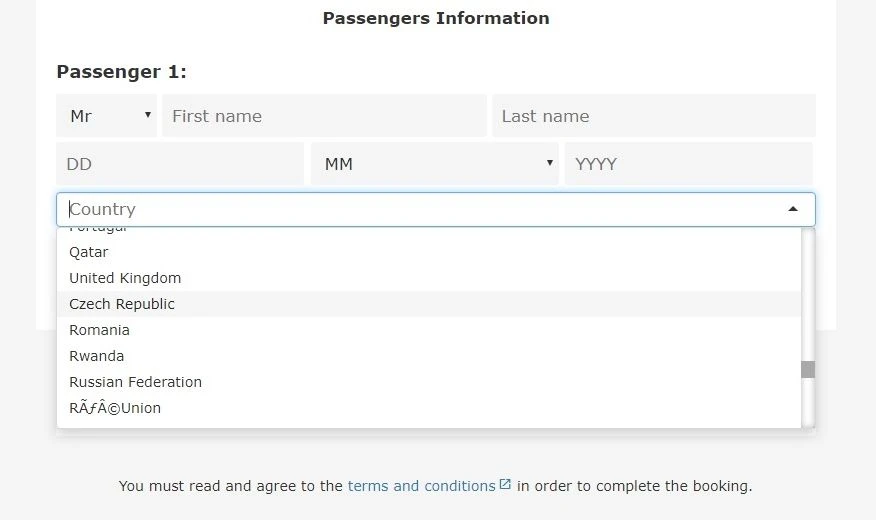Click the external link icon after terms and conditions

tap(505, 484)
